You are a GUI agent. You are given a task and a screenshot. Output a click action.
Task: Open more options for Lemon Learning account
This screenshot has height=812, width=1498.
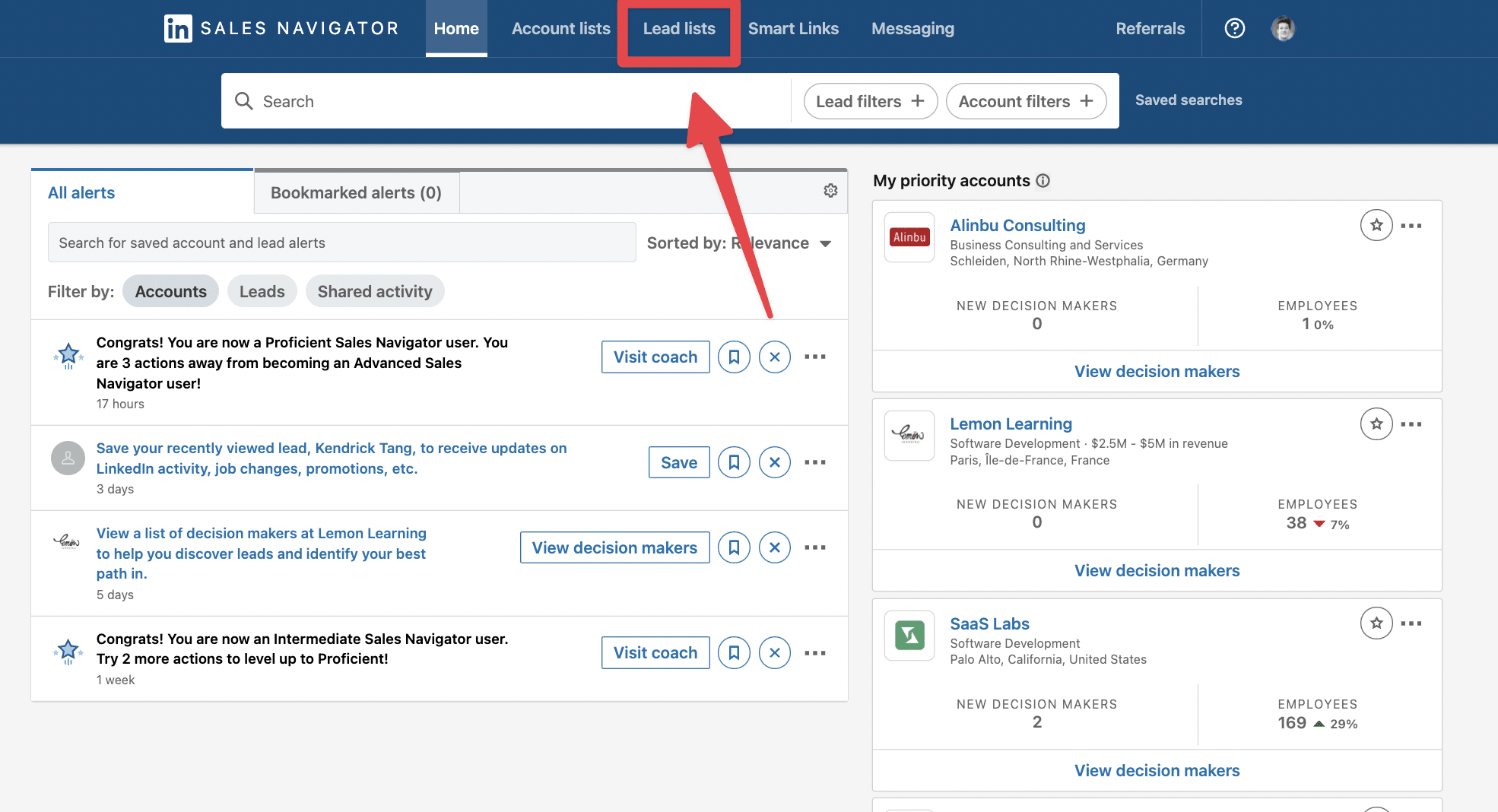(1411, 424)
